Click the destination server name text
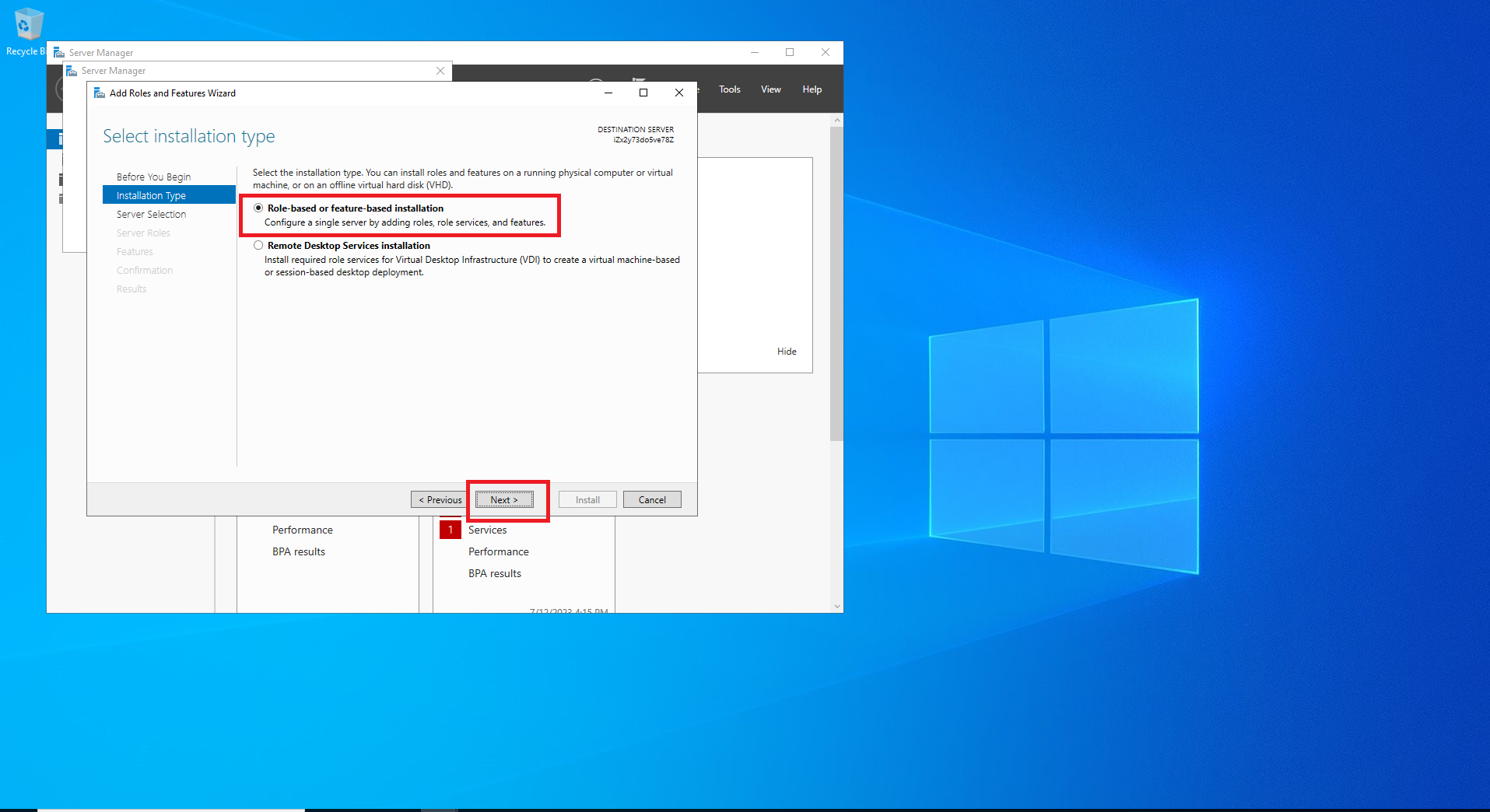Viewport: 1490px width, 812px height. click(x=643, y=140)
